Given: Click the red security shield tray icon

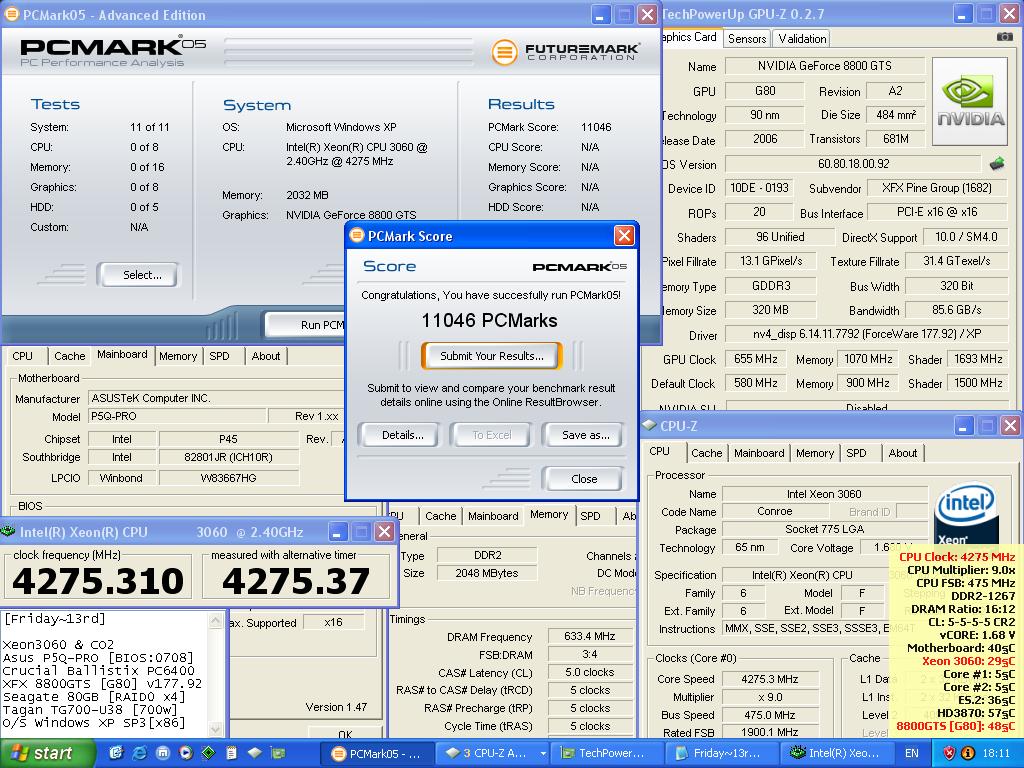Looking at the screenshot, I should point(950,753).
